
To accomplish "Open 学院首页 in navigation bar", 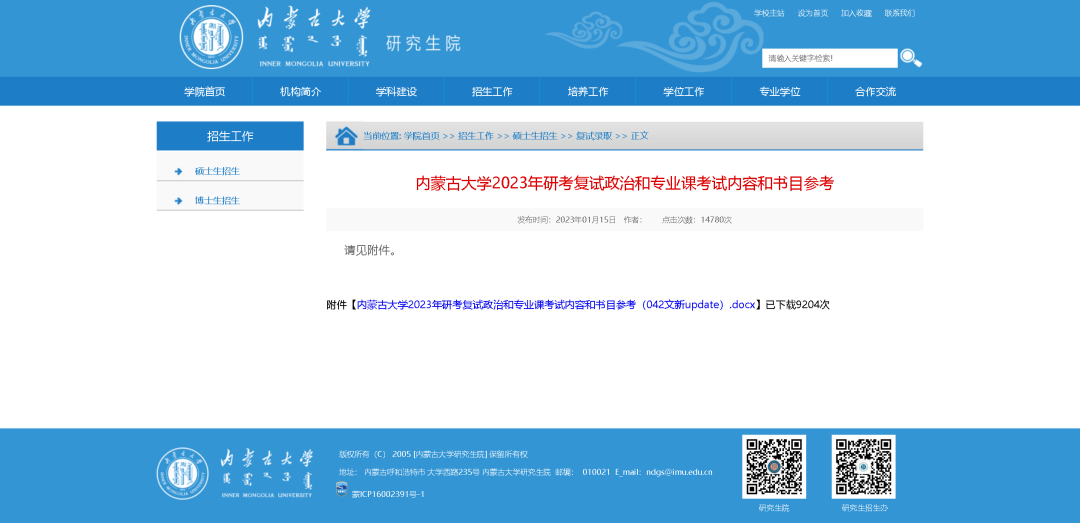I will coord(205,92).
